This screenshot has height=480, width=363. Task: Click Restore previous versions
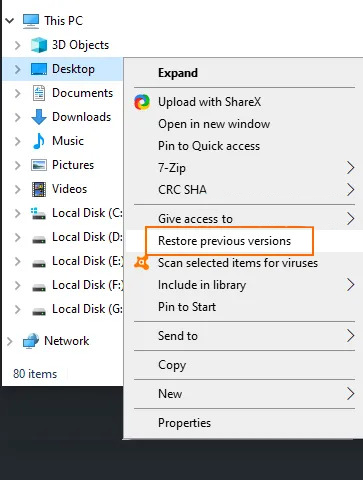point(243,241)
